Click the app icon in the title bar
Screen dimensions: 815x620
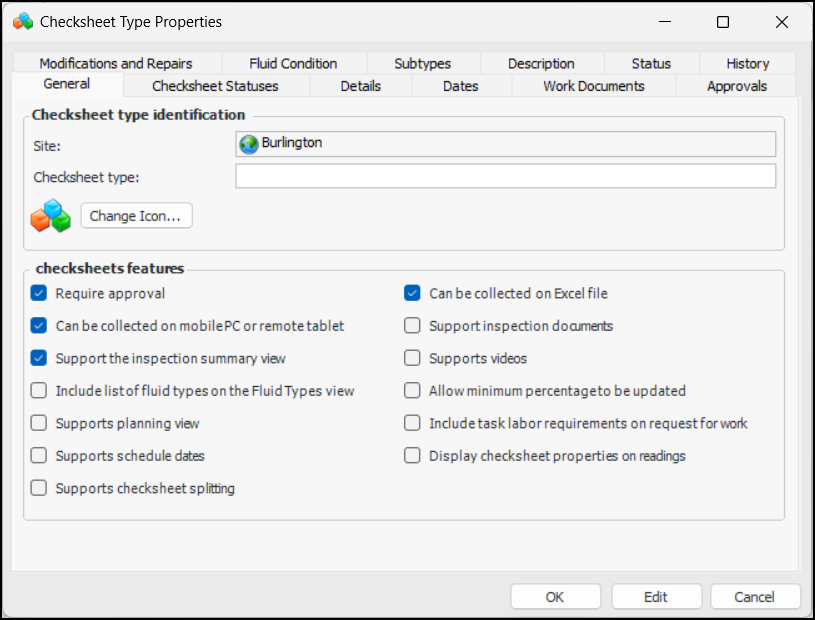click(23, 21)
